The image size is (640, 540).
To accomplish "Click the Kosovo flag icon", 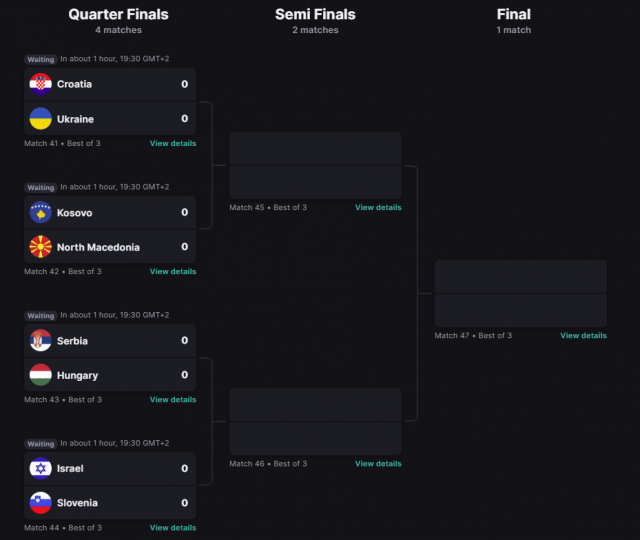I will [40, 213].
